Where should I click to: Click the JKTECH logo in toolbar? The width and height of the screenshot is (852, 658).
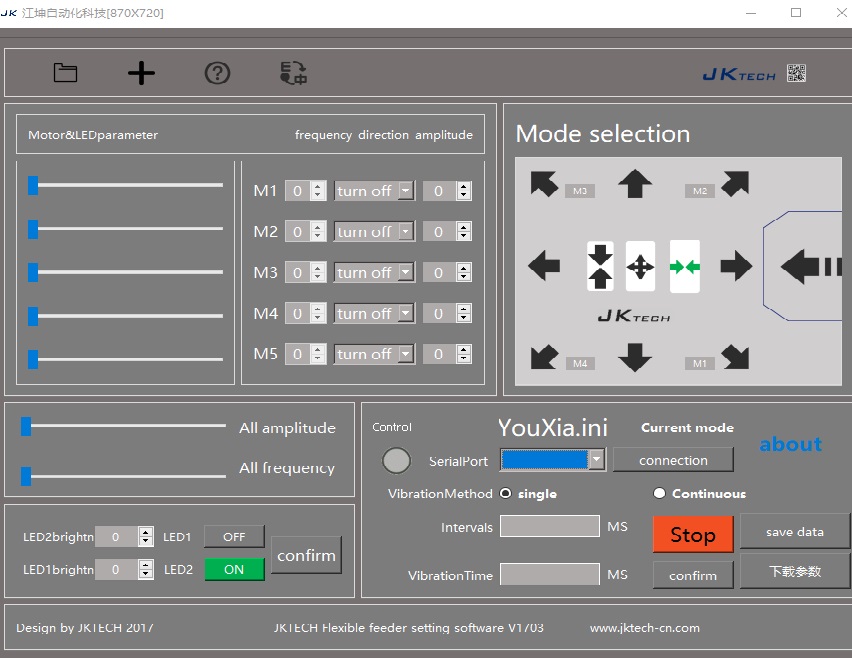(739, 74)
